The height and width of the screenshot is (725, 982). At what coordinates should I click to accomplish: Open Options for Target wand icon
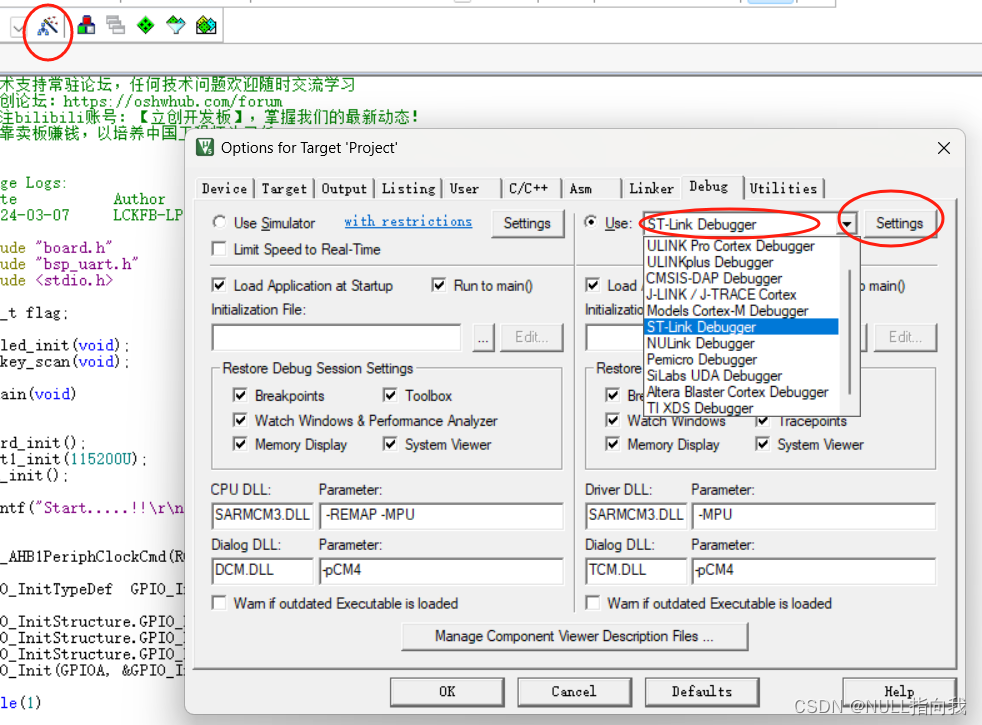click(48, 26)
